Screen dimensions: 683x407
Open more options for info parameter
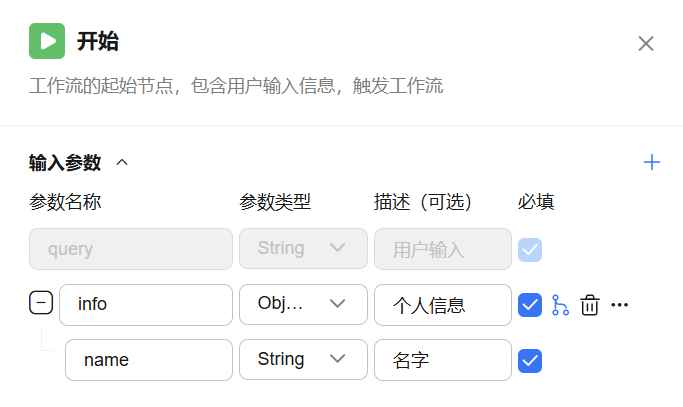(x=620, y=305)
